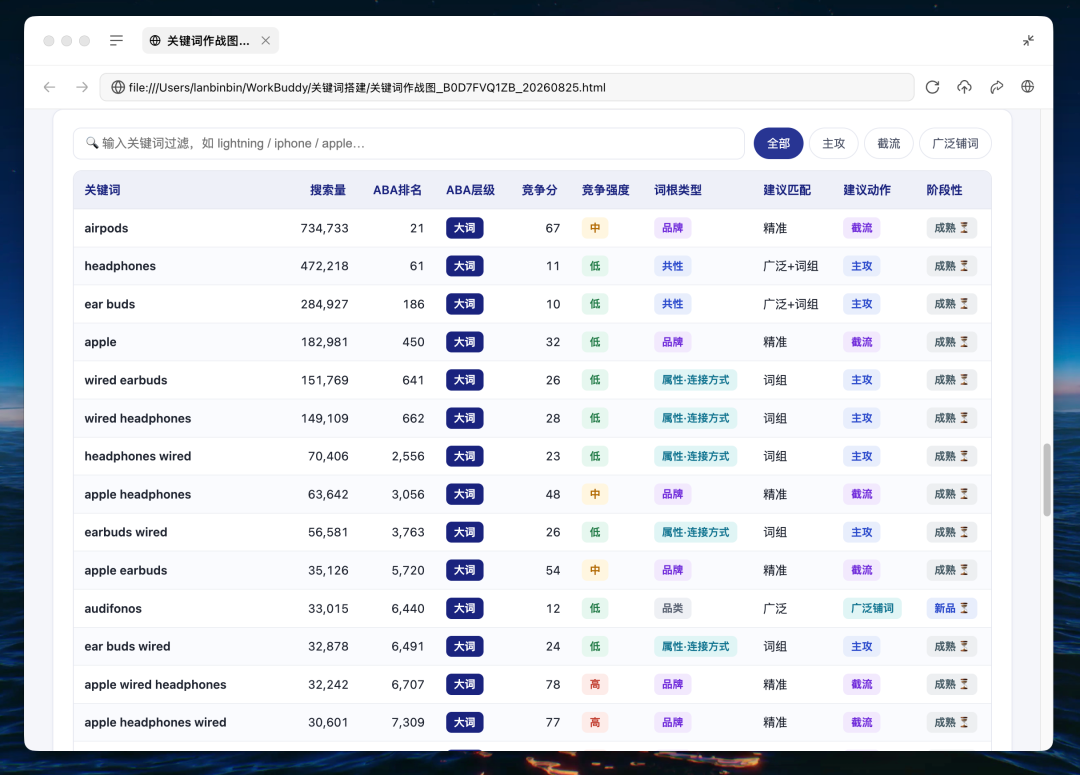Click the keyword filter search box
1080x775 pixels.
tap(408, 143)
